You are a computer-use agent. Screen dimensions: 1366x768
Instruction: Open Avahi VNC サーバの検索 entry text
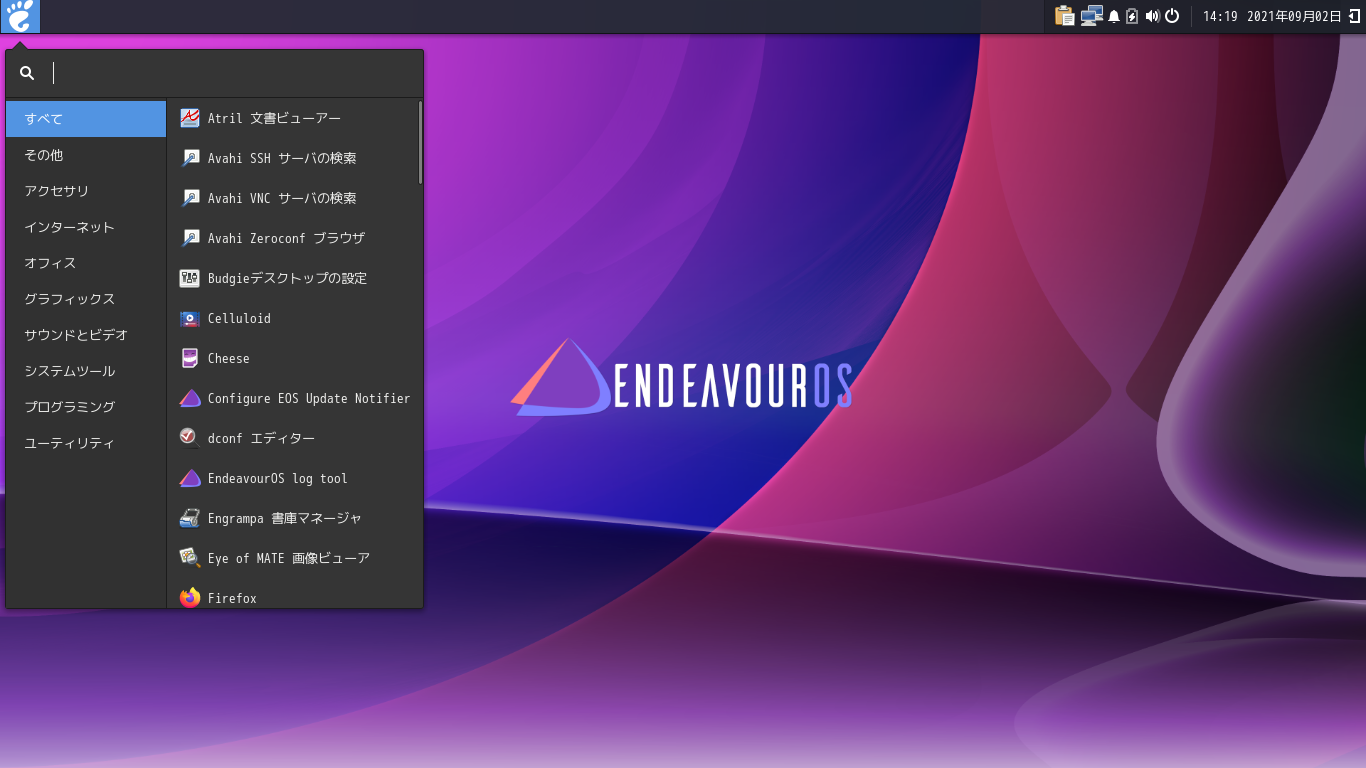click(x=282, y=198)
